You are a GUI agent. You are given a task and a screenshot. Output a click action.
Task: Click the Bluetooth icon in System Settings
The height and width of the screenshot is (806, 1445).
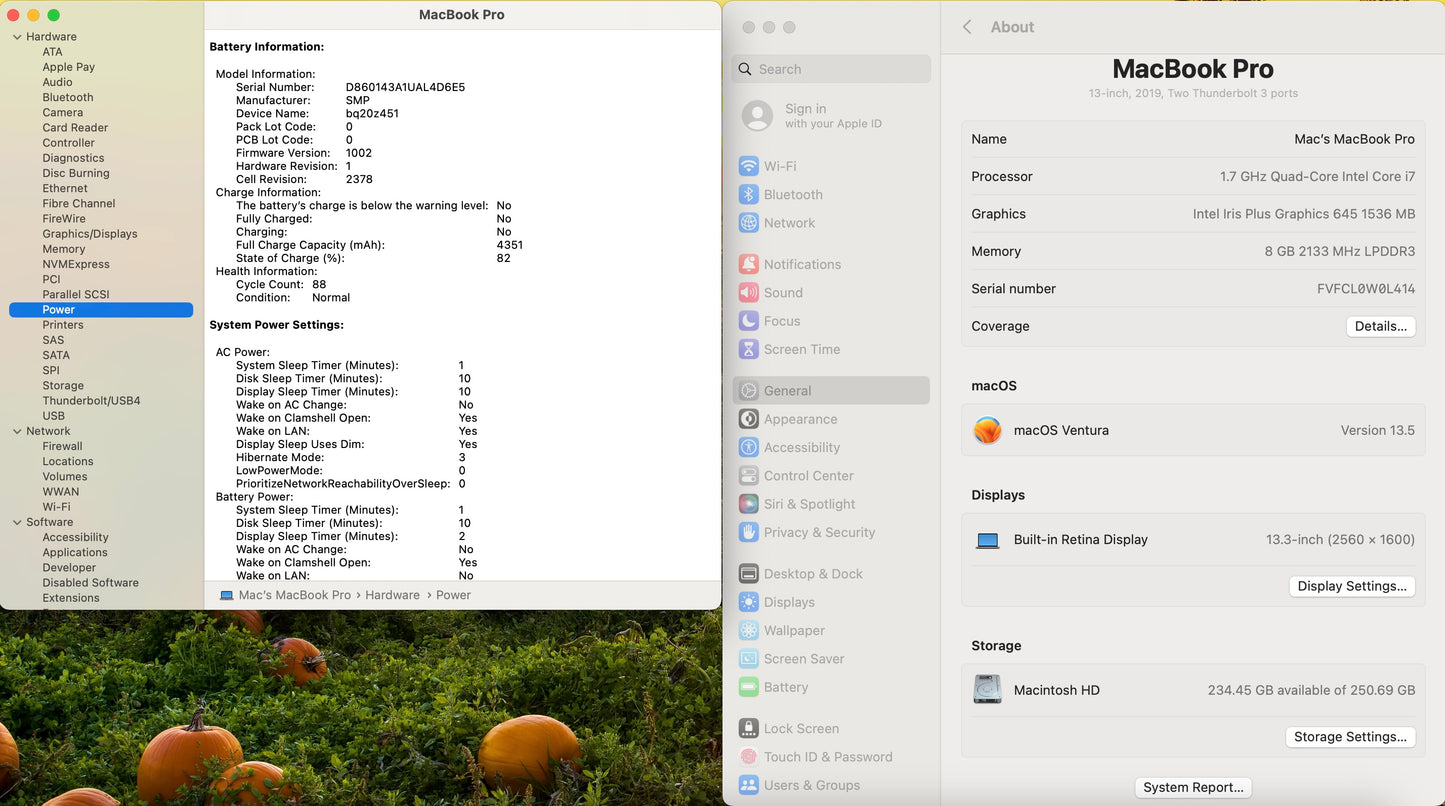click(748, 195)
